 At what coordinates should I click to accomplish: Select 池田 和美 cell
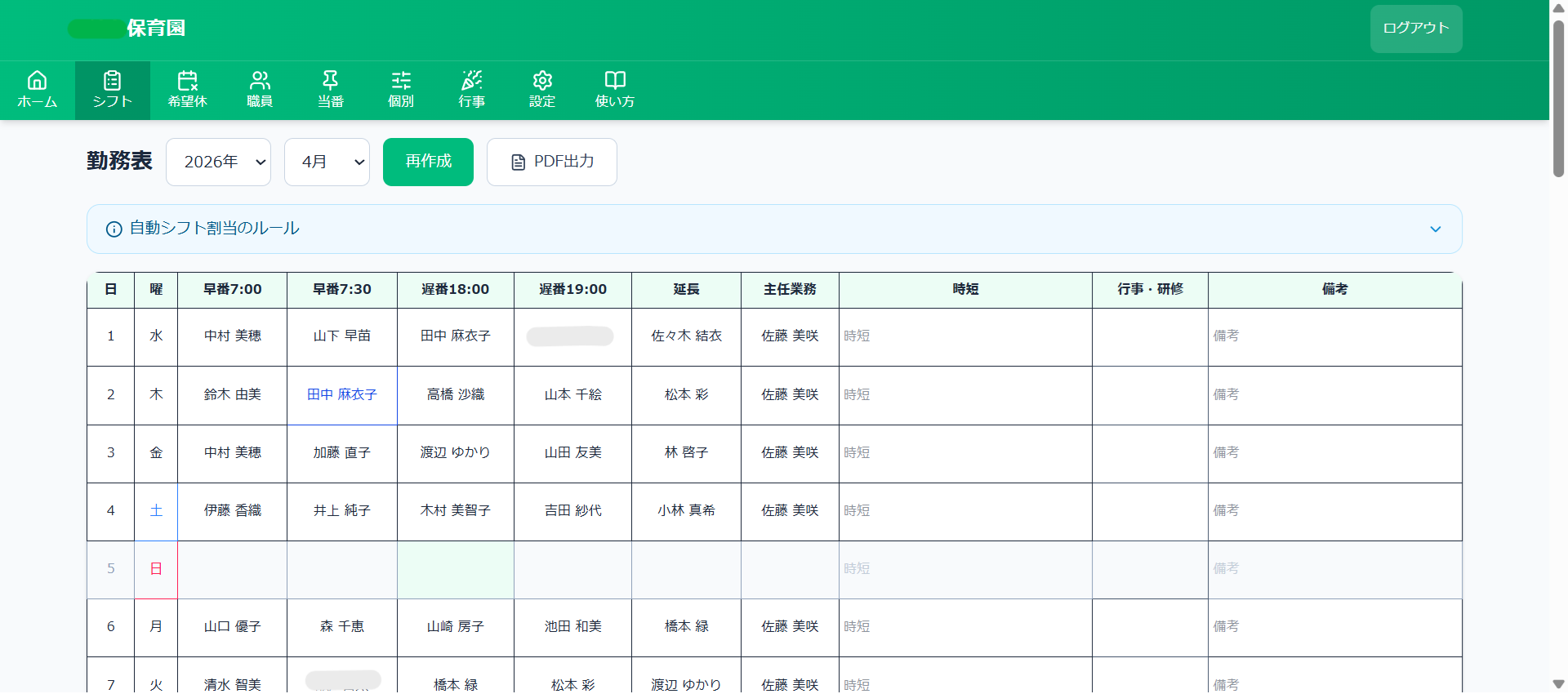pos(572,627)
